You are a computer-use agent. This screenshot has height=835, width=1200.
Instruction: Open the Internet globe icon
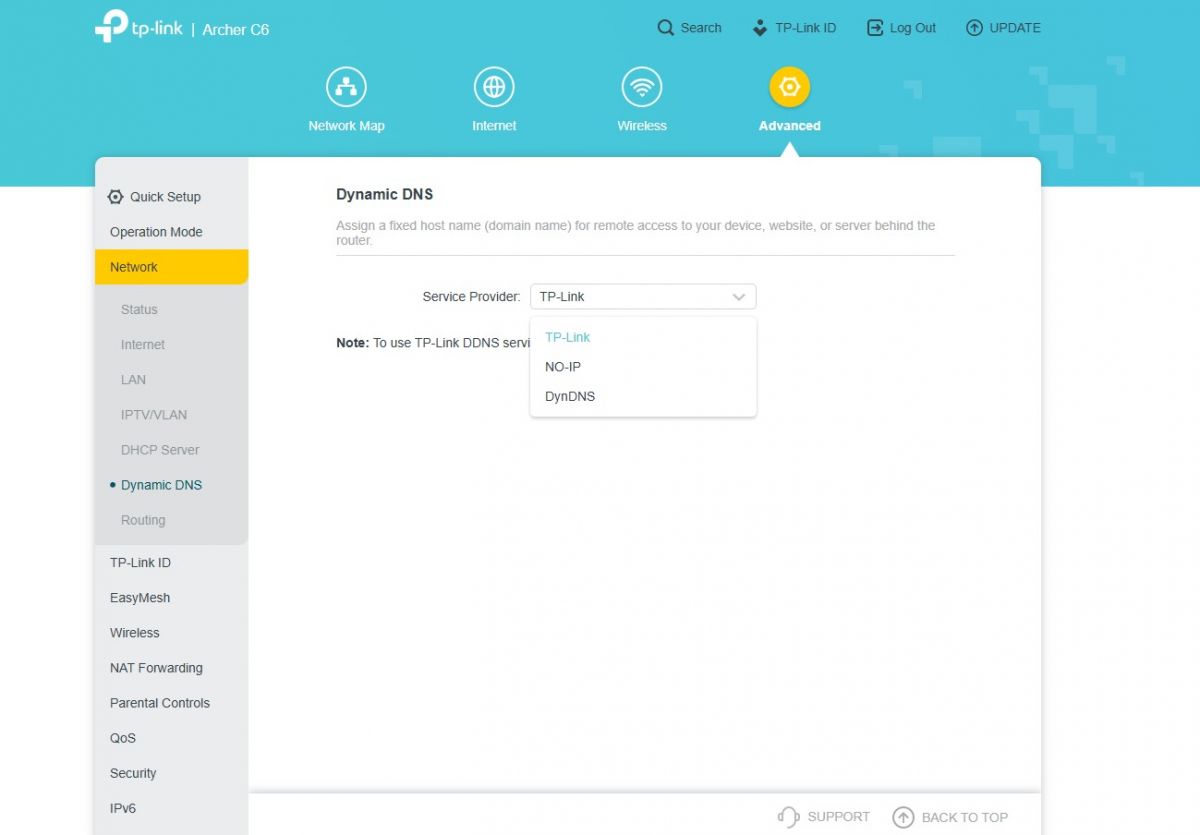[x=494, y=87]
